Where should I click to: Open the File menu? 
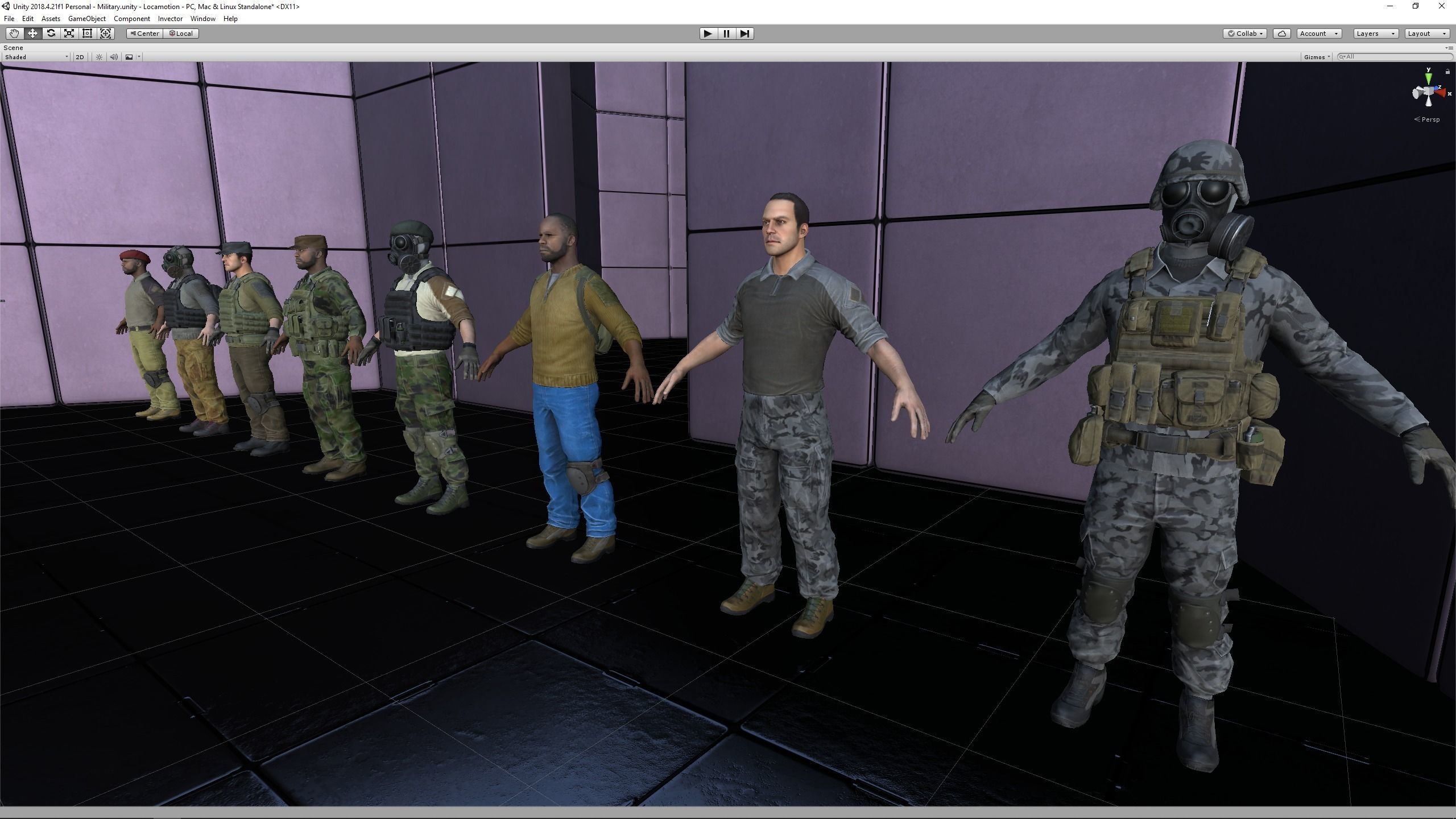[x=9, y=19]
